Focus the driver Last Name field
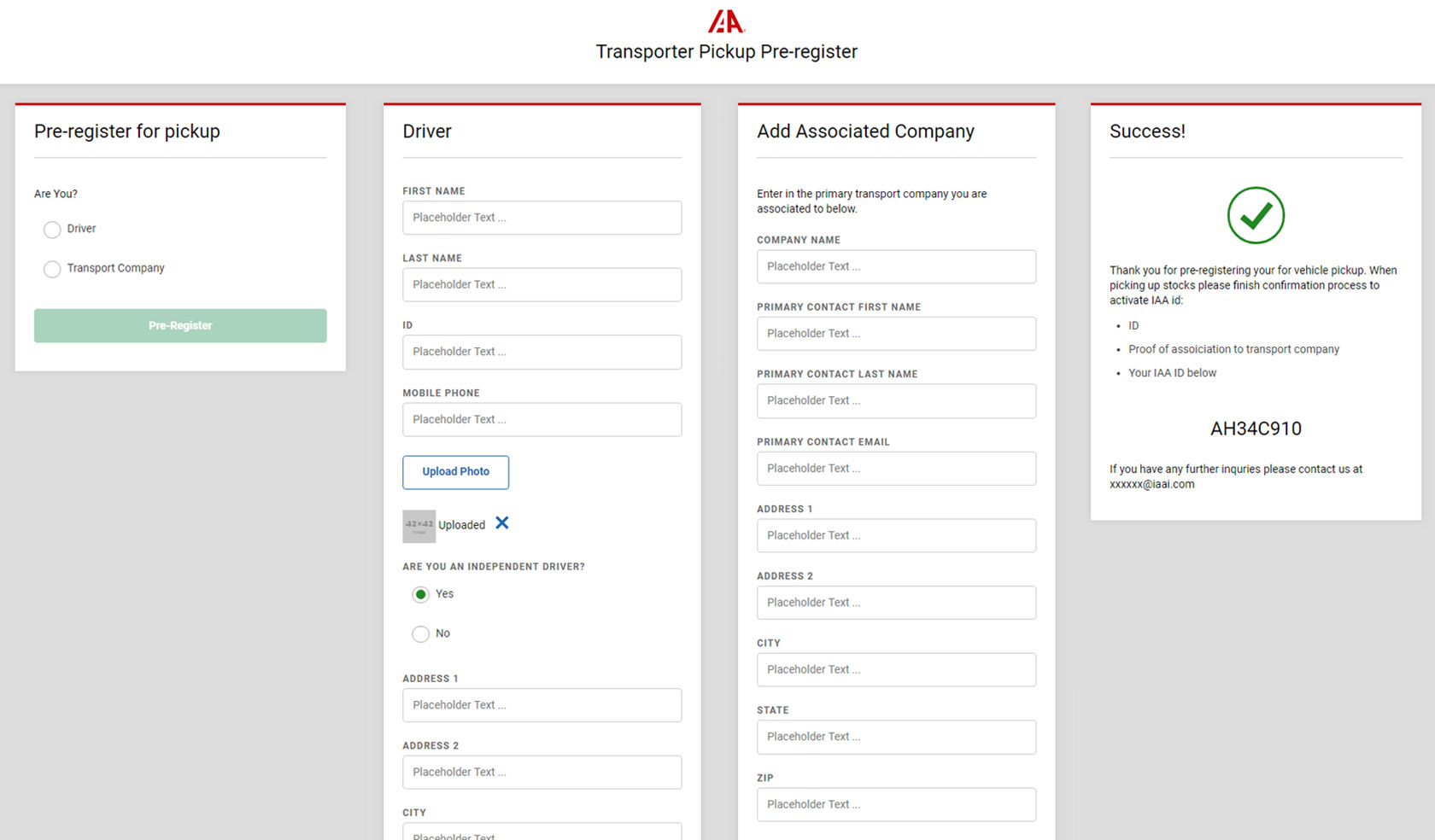1435x840 pixels. click(x=542, y=285)
